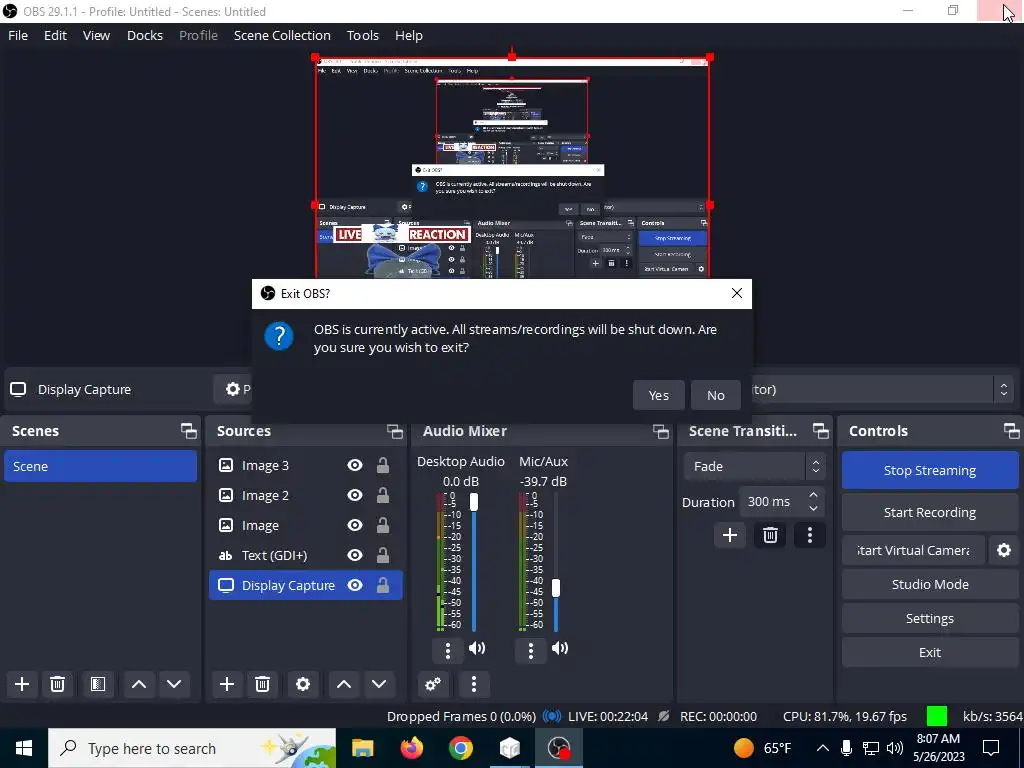Viewport: 1024px width, 768px height.
Task: Open the Edit menu
Action: tap(56, 35)
